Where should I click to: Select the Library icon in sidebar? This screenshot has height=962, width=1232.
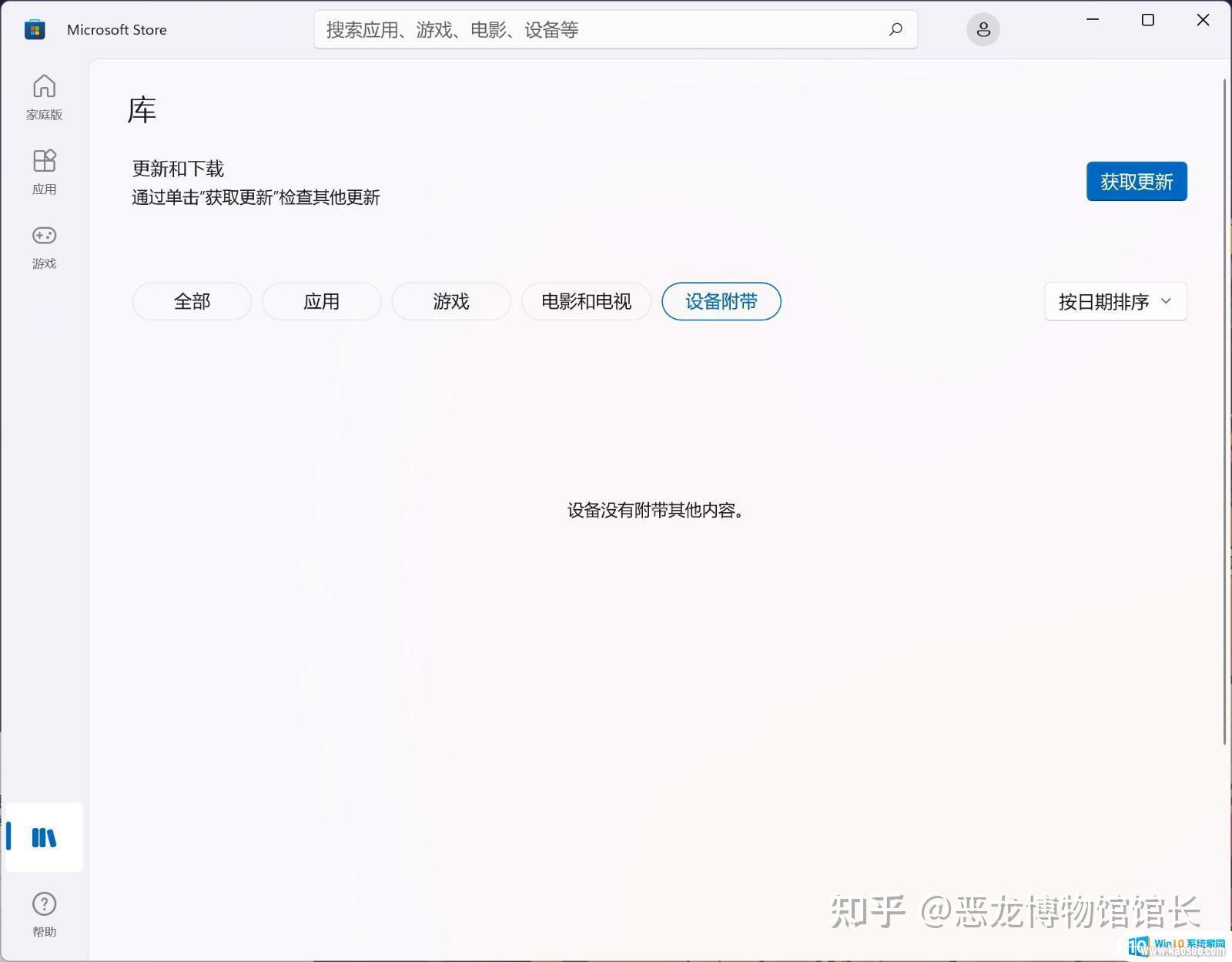pos(44,837)
